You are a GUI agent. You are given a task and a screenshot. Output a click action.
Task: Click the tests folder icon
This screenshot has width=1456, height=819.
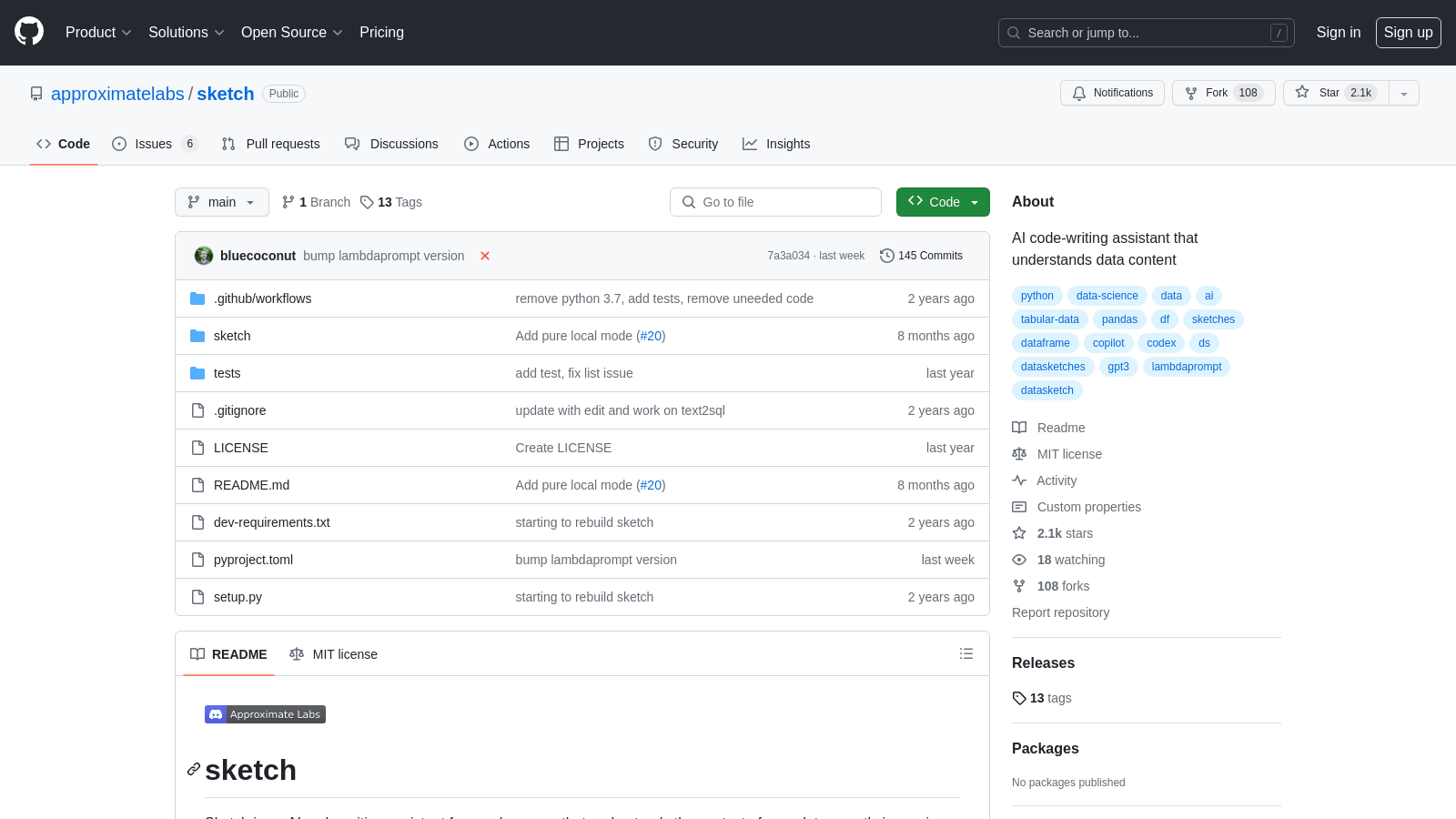point(197,373)
